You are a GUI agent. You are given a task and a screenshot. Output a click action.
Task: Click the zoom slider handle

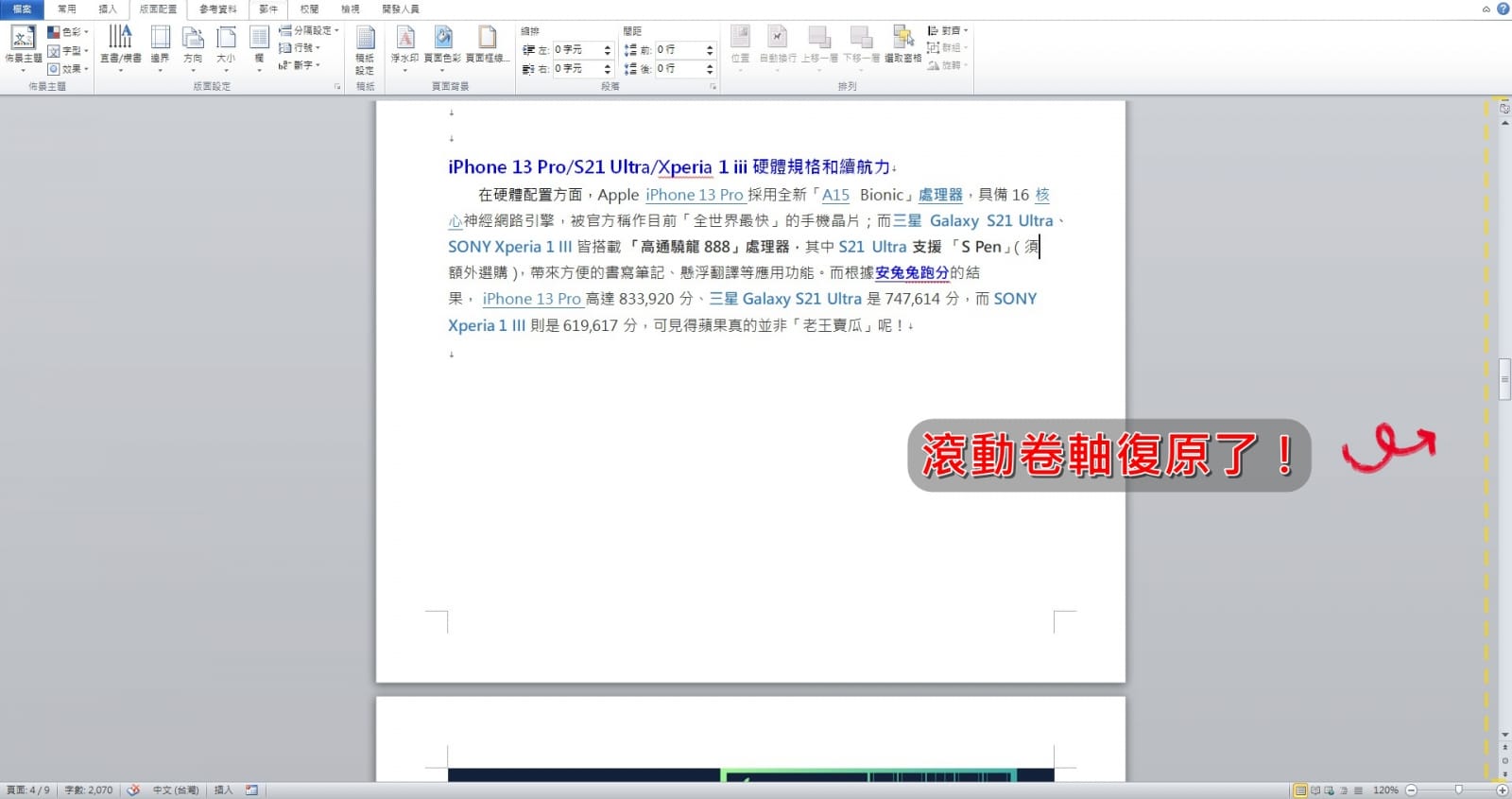pos(1458,790)
